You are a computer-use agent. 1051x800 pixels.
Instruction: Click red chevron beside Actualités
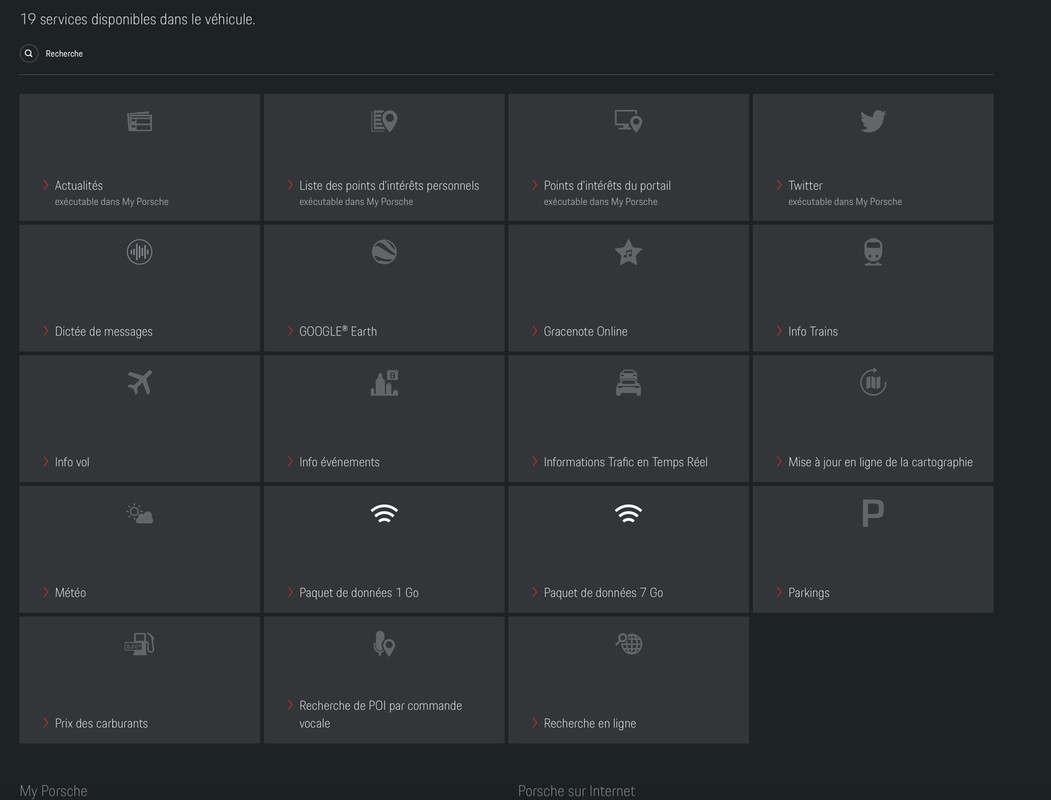(46, 185)
